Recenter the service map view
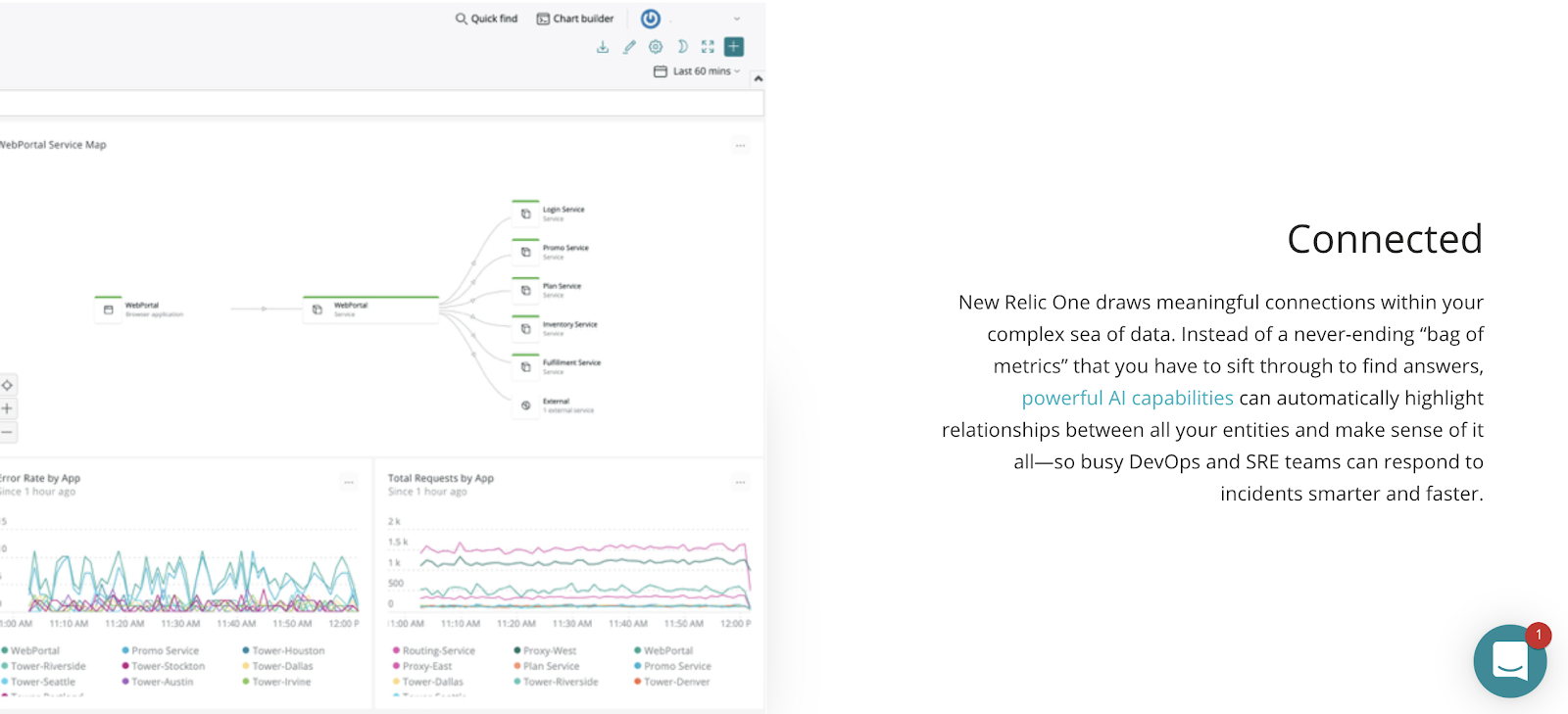1568x714 pixels. click(7, 385)
